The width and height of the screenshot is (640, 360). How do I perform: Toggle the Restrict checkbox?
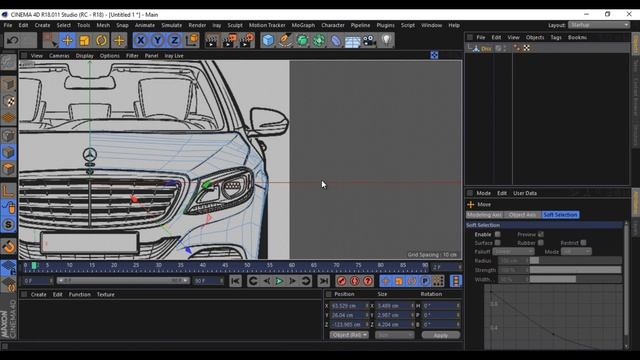[x=584, y=243]
